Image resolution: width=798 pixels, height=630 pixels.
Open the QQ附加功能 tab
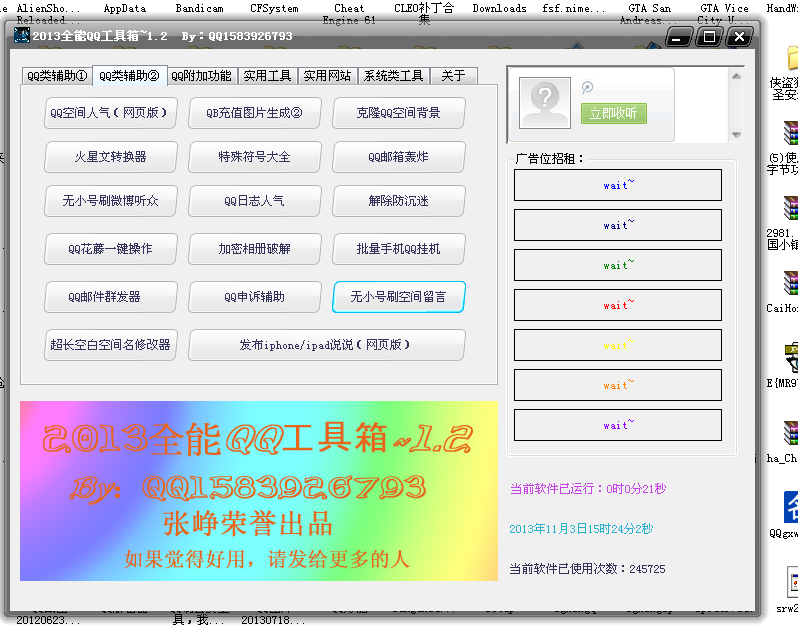202,76
